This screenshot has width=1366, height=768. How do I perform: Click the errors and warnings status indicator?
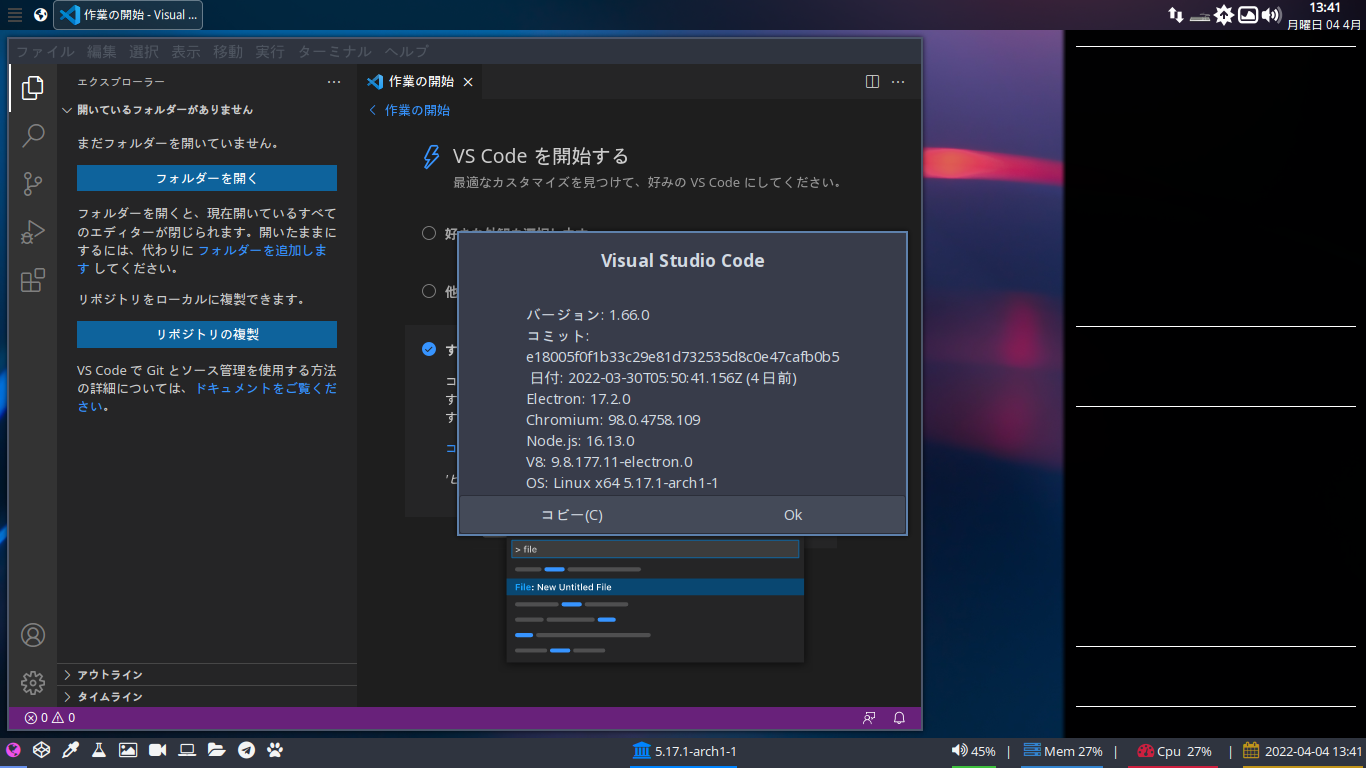(50, 718)
